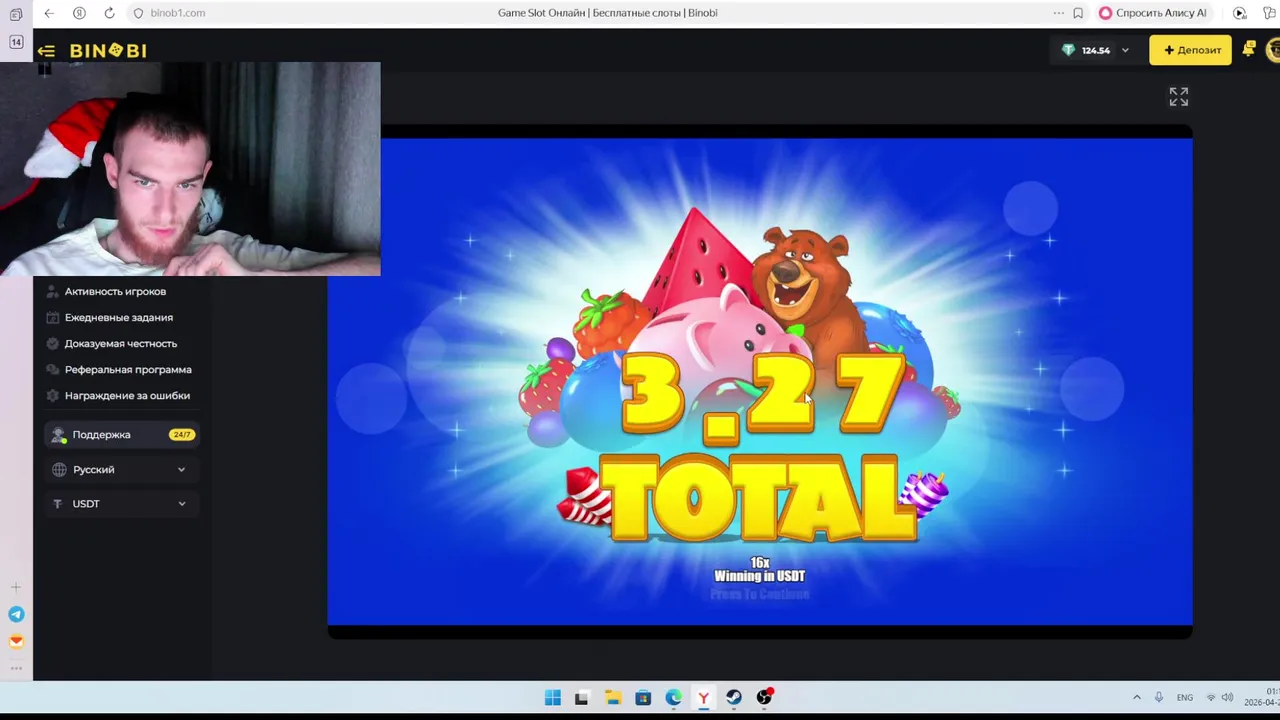
Task: Open the Binobi logo homepage
Action: click(x=108, y=51)
